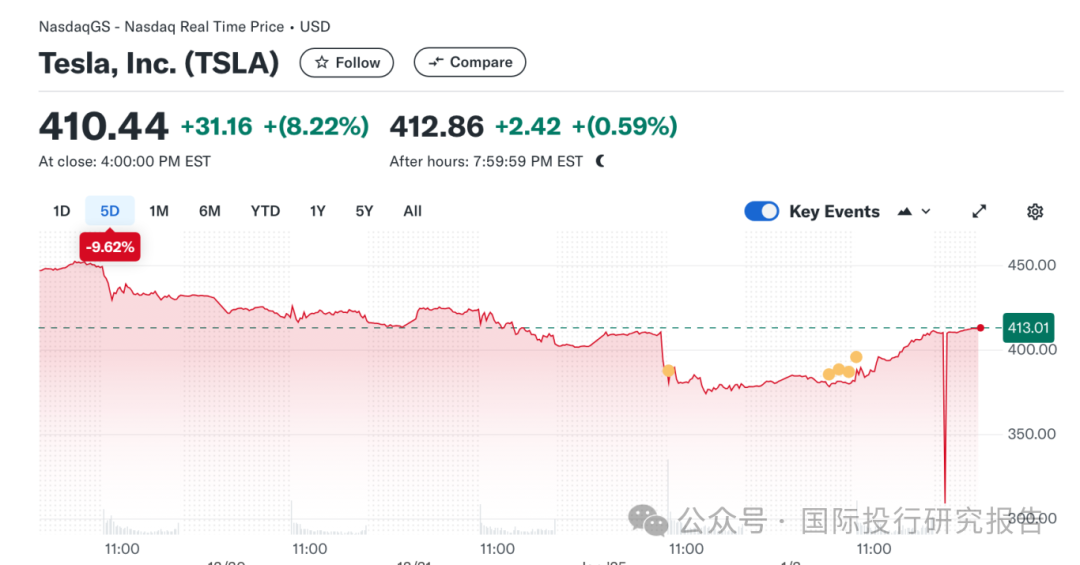
Task: Click the red current price dot
Action: (x=980, y=328)
